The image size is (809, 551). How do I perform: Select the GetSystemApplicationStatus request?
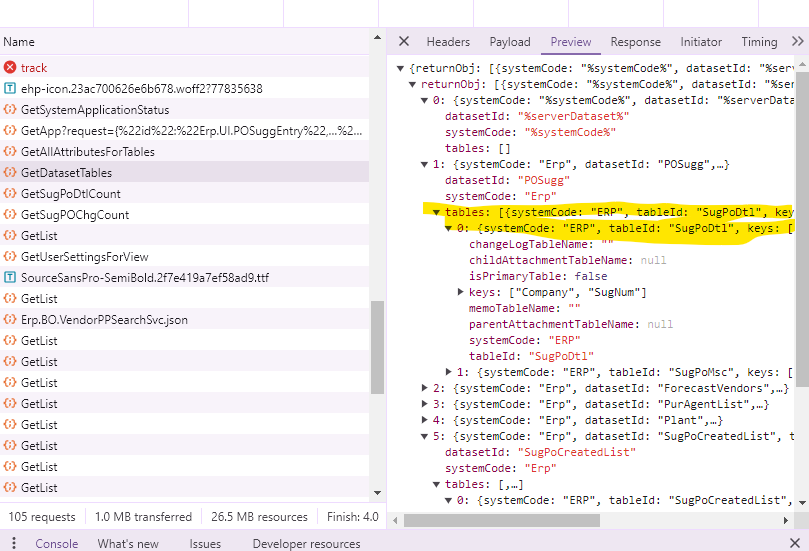(x=184, y=109)
